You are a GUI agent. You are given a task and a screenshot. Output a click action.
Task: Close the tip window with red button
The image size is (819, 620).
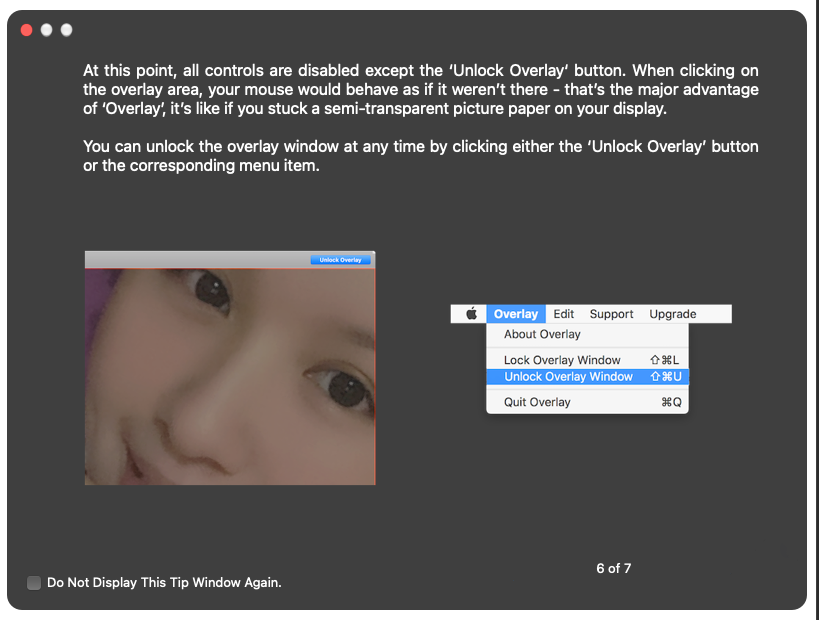[x=26, y=30]
